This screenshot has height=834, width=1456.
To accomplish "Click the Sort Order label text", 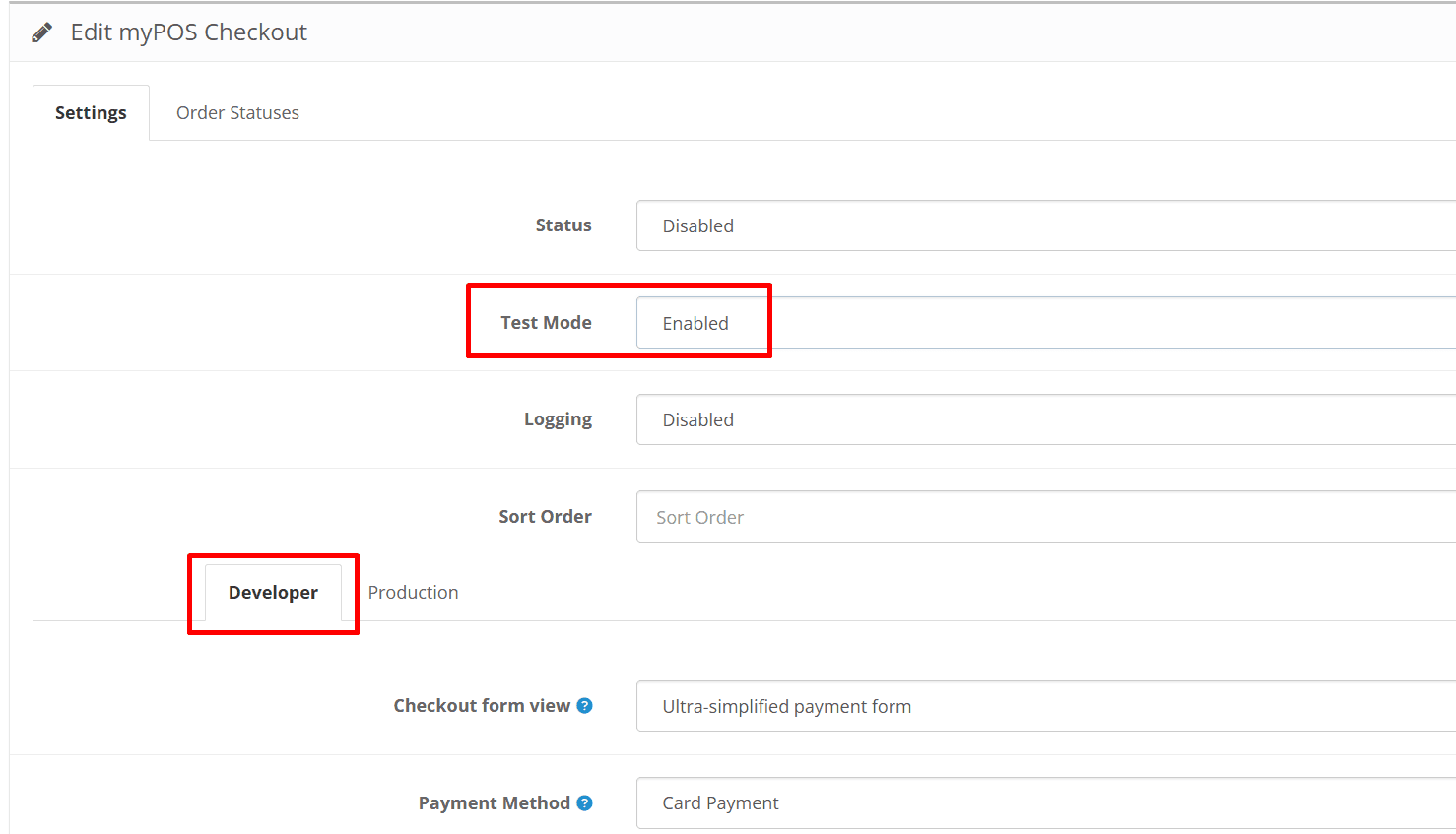I will coord(545,517).
